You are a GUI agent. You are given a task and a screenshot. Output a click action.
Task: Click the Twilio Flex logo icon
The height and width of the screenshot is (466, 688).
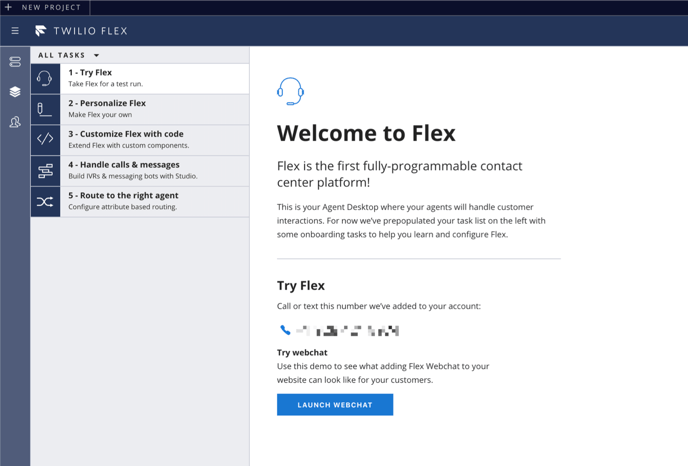pyautogui.click(x=41, y=31)
